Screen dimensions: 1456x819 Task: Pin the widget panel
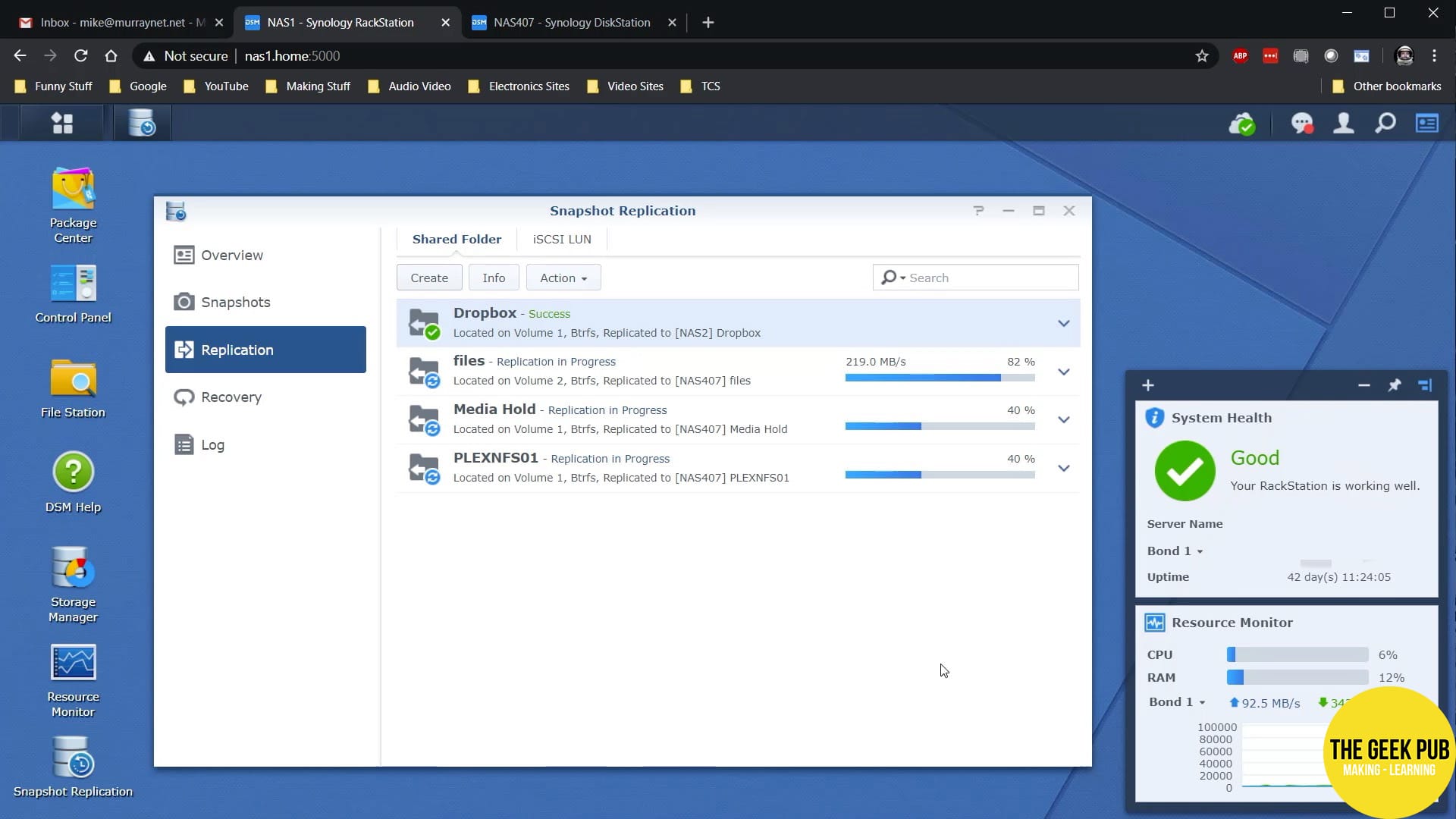pyautogui.click(x=1395, y=385)
